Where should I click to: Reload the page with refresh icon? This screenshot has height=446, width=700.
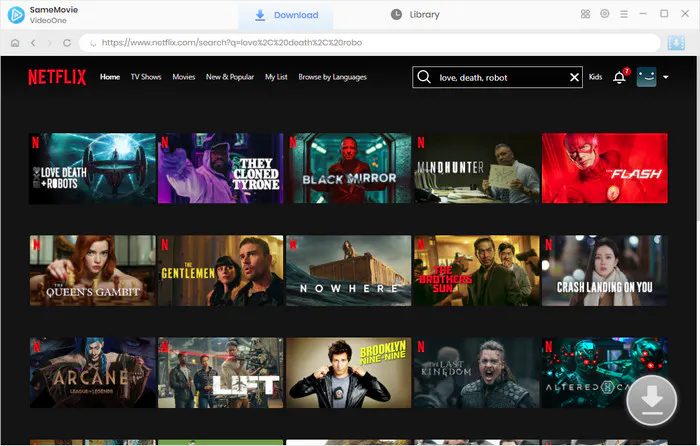67,43
